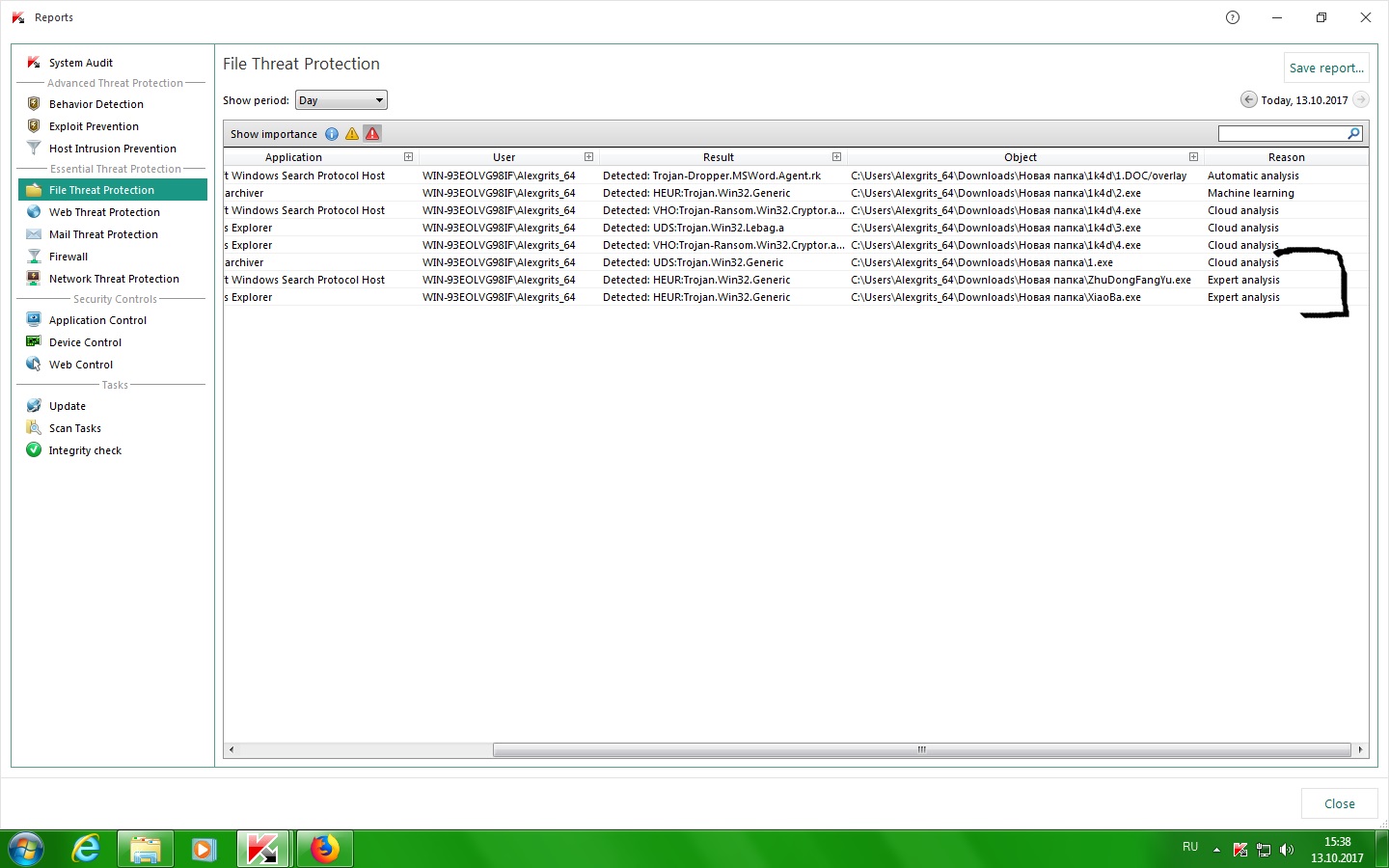Click the Machine learning reason cell
The image size is (1389, 868).
(1250, 193)
